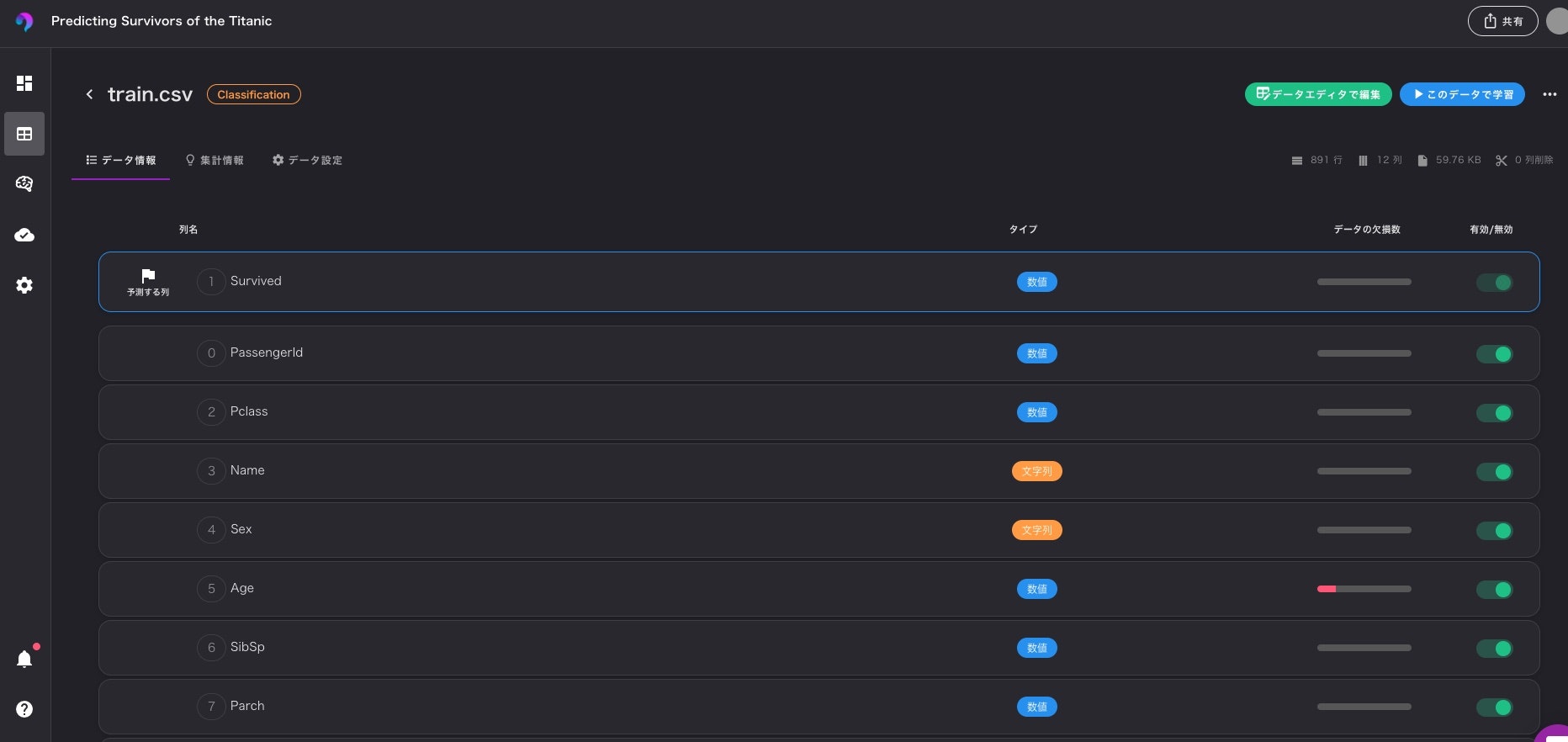Open type badge 数値 for Survived
Image resolution: width=1568 pixels, height=742 pixels.
point(1036,282)
